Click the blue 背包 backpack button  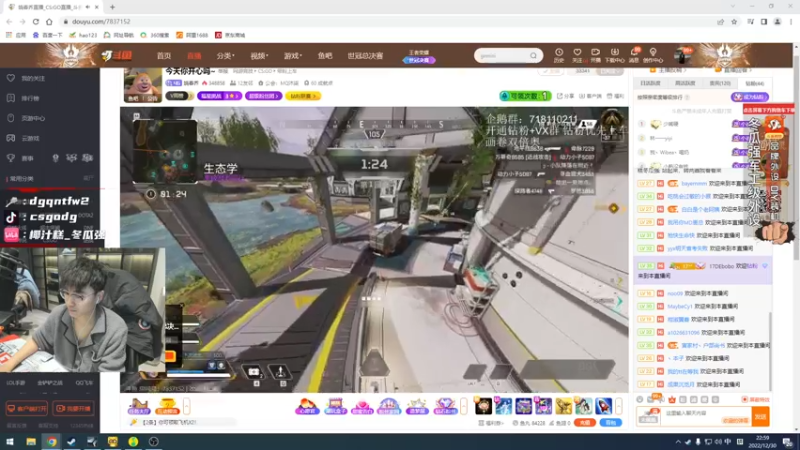click(611, 422)
